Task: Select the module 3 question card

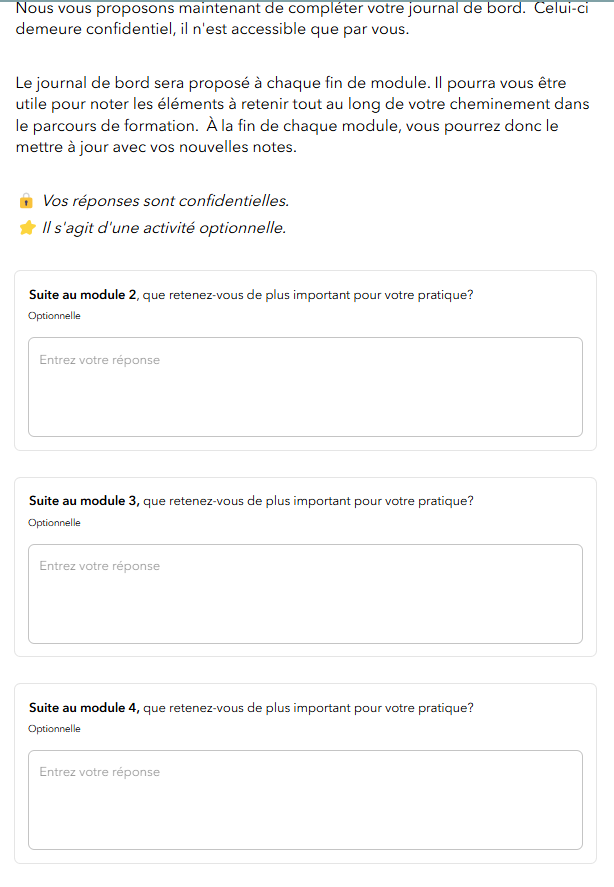Action: [305, 565]
